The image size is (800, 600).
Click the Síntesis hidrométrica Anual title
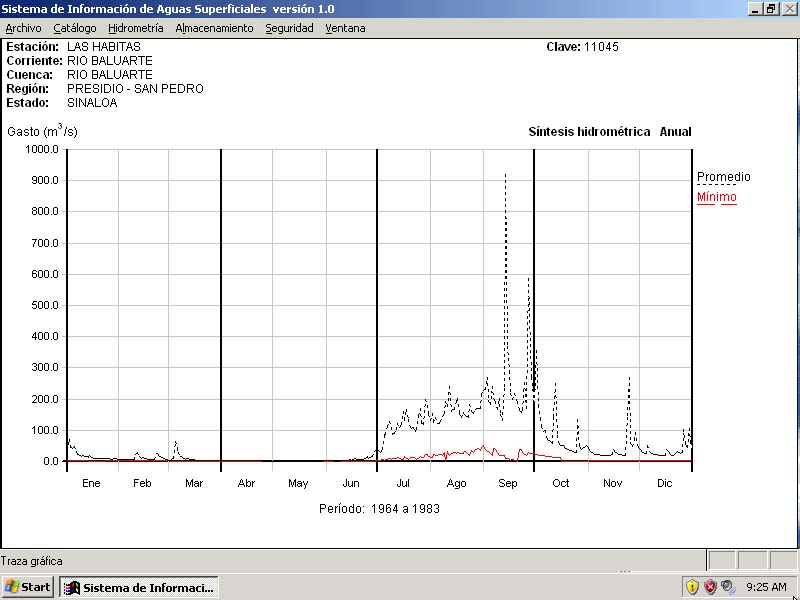(x=609, y=132)
